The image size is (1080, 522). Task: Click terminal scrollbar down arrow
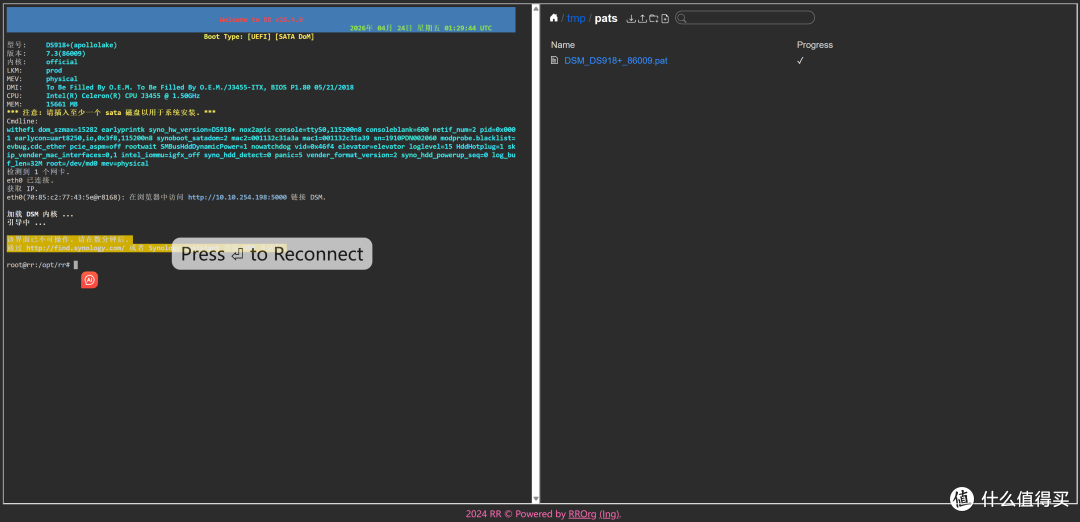tap(536, 499)
